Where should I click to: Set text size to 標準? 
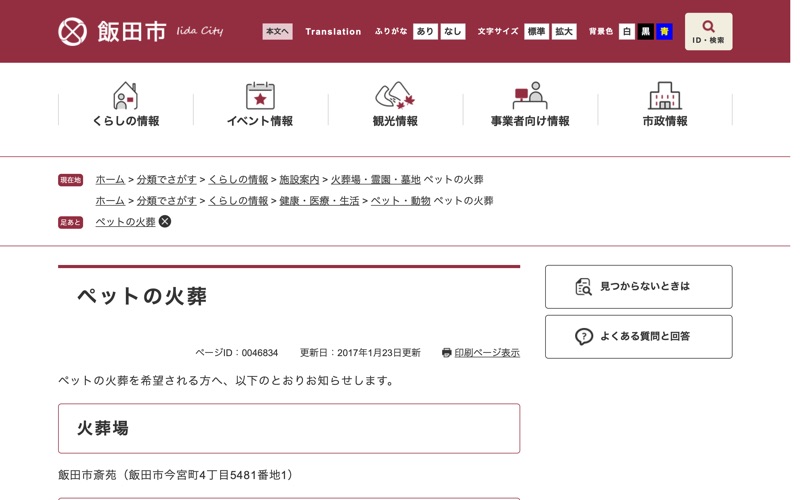pyautogui.click(x=536, y=32)
